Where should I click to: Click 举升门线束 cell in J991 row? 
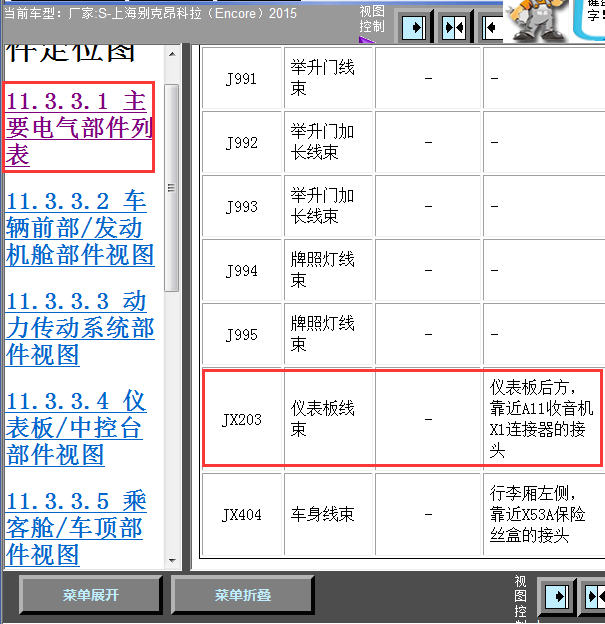[x=328, y=78]
